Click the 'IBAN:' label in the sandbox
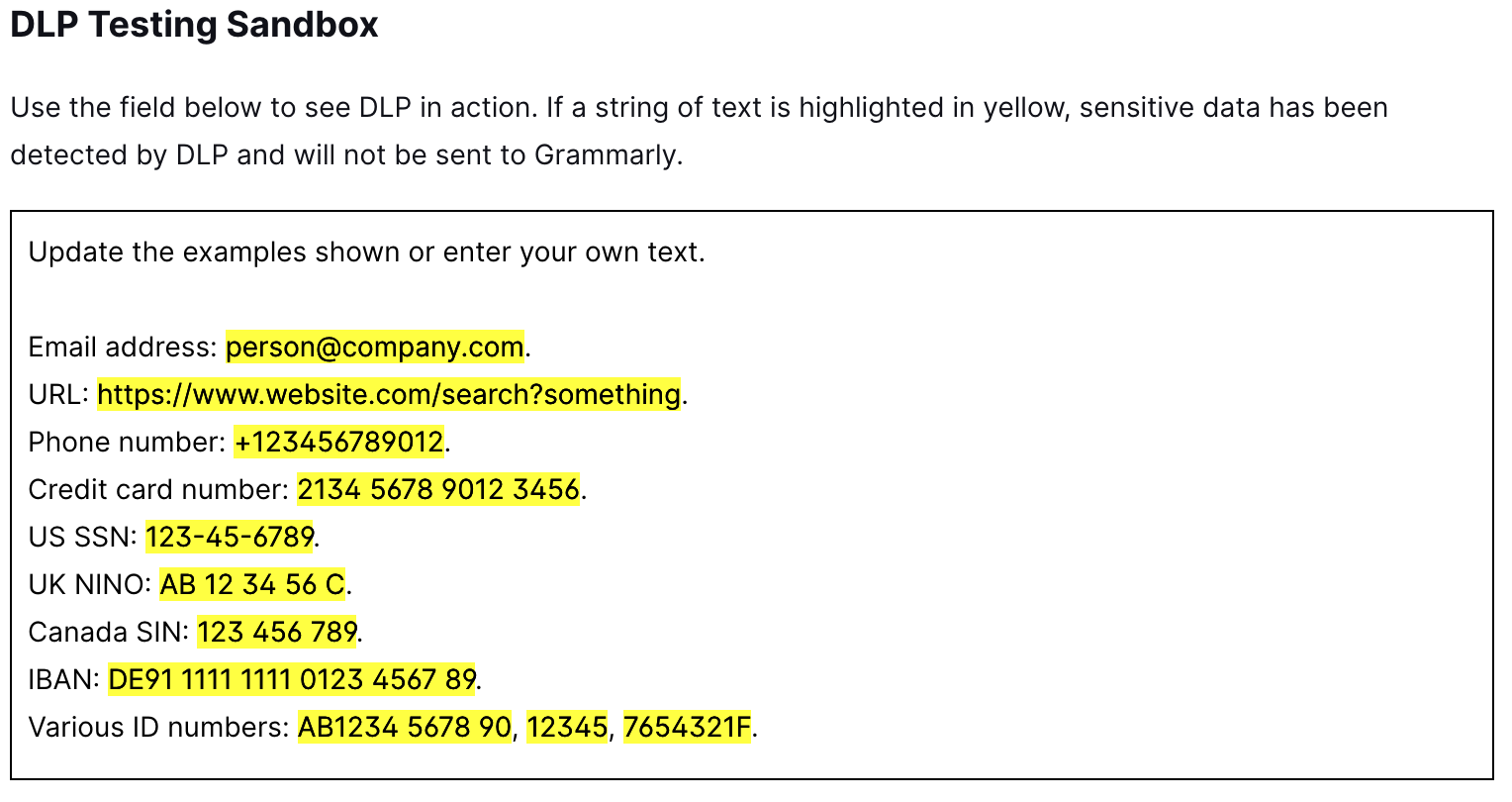 pyautogui.click(x=64, y=680)
